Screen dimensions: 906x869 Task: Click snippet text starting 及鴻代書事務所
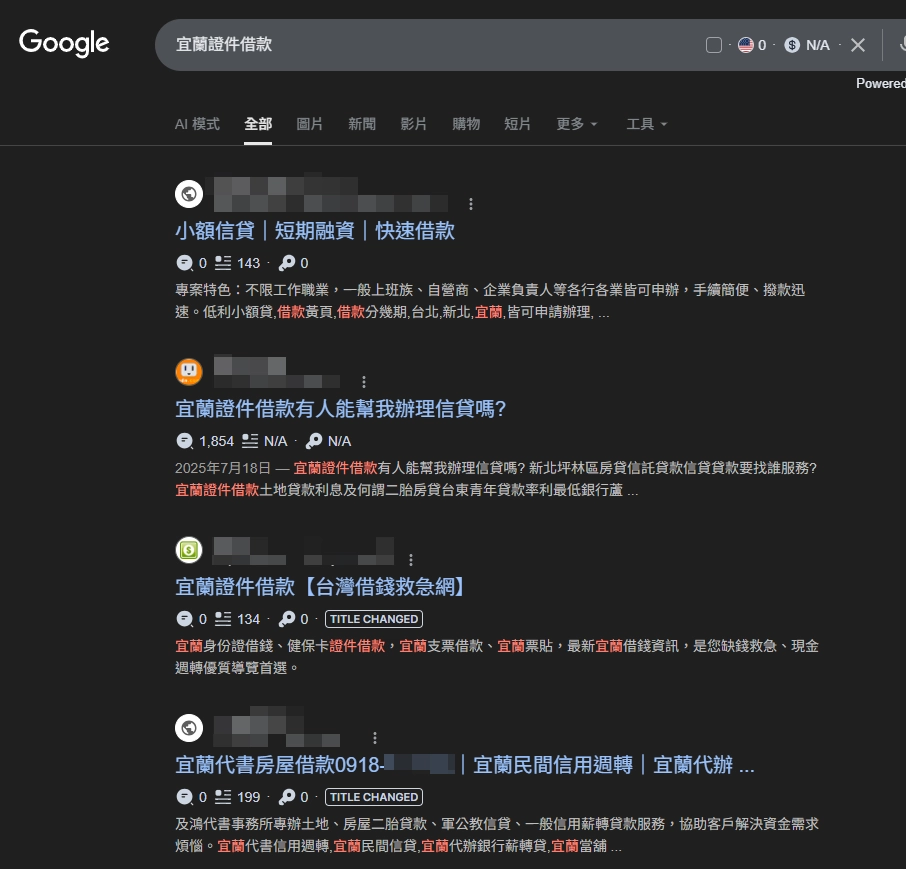pos(497,835)
